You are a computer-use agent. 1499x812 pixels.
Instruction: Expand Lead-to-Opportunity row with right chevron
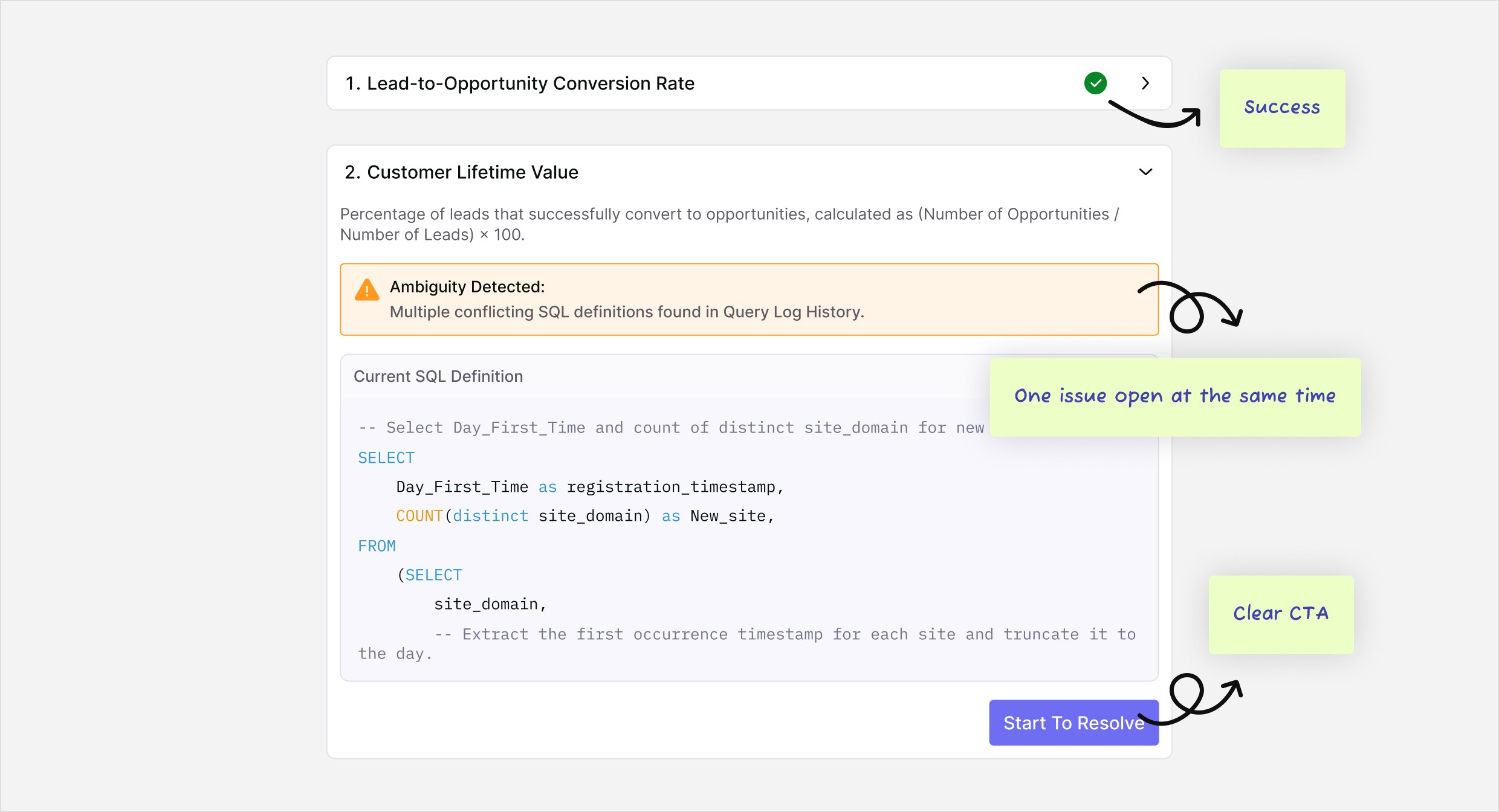(x=1145, y=83)
